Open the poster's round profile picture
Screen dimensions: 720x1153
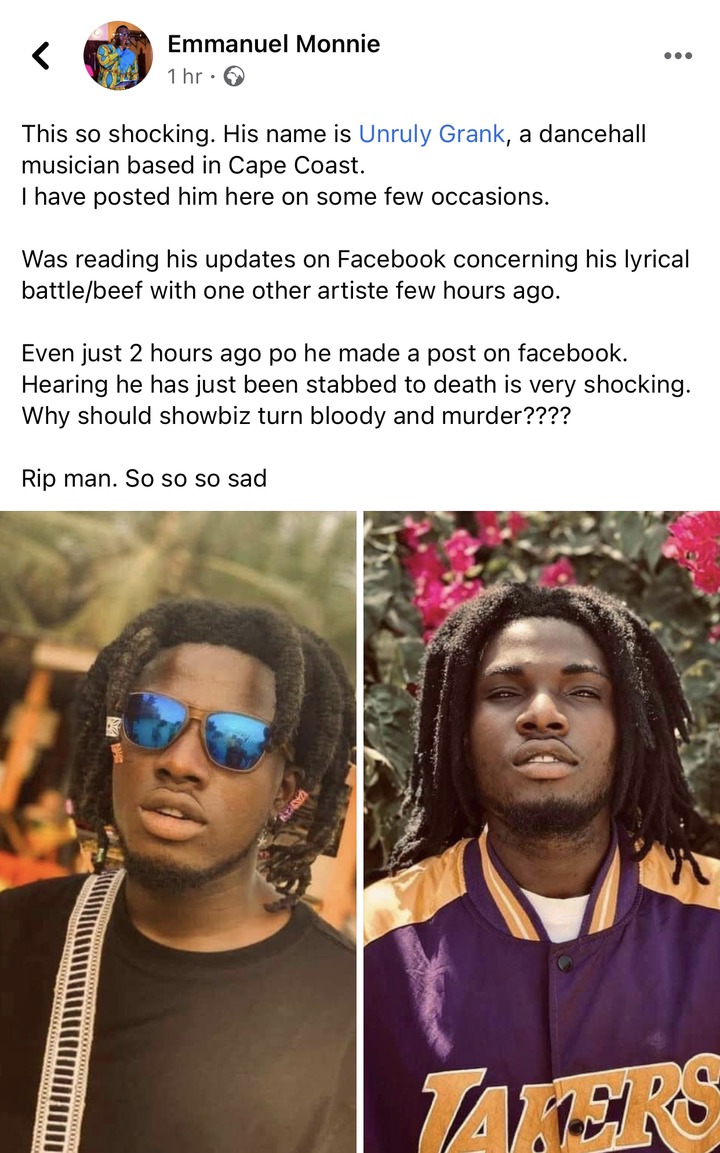click(118, 56)
